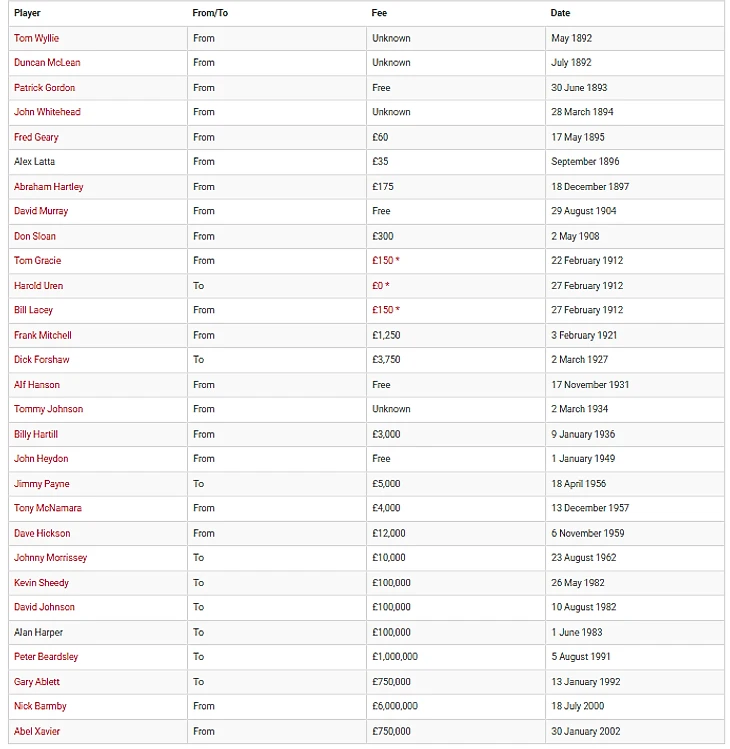Viewport: 730px width, 749px height.
Task: Click the £0 * fee link for Harold Uren
Action: (x=381, y=286)
